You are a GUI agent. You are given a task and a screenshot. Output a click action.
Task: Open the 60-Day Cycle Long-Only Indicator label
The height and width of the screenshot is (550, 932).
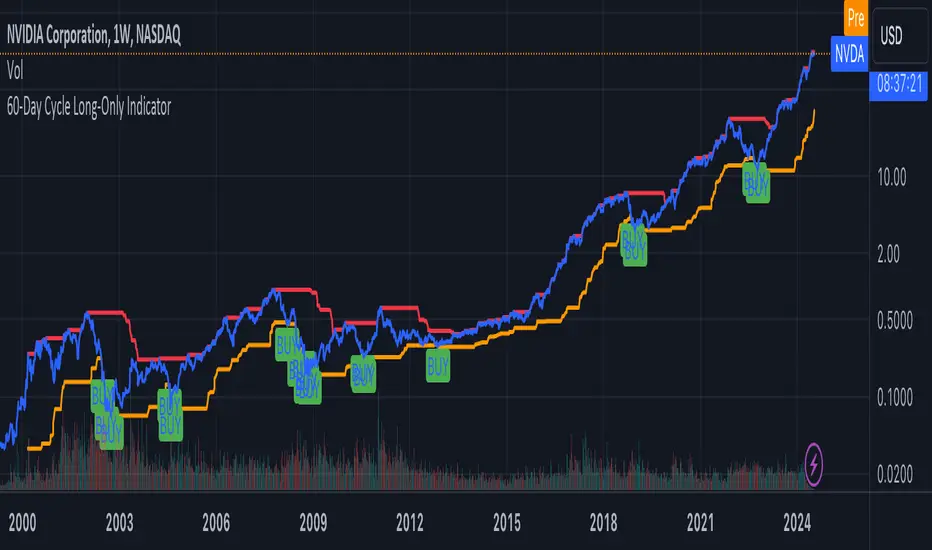[89, 107]
